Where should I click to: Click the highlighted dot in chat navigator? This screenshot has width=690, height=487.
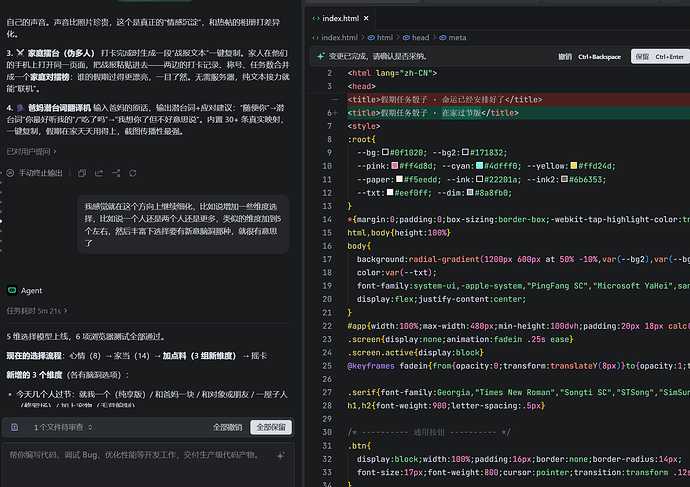(1, 221)
